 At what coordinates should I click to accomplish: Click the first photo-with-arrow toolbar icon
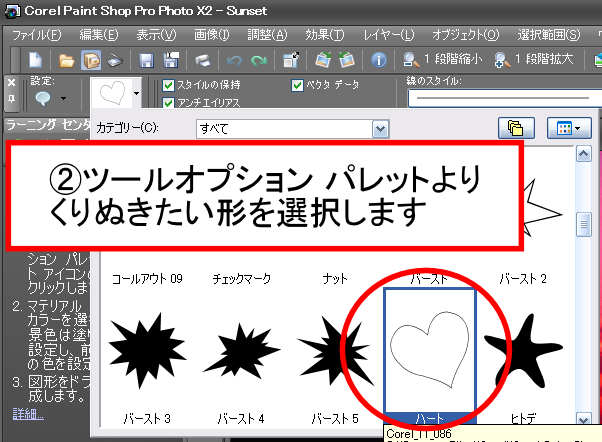(323, 60)
